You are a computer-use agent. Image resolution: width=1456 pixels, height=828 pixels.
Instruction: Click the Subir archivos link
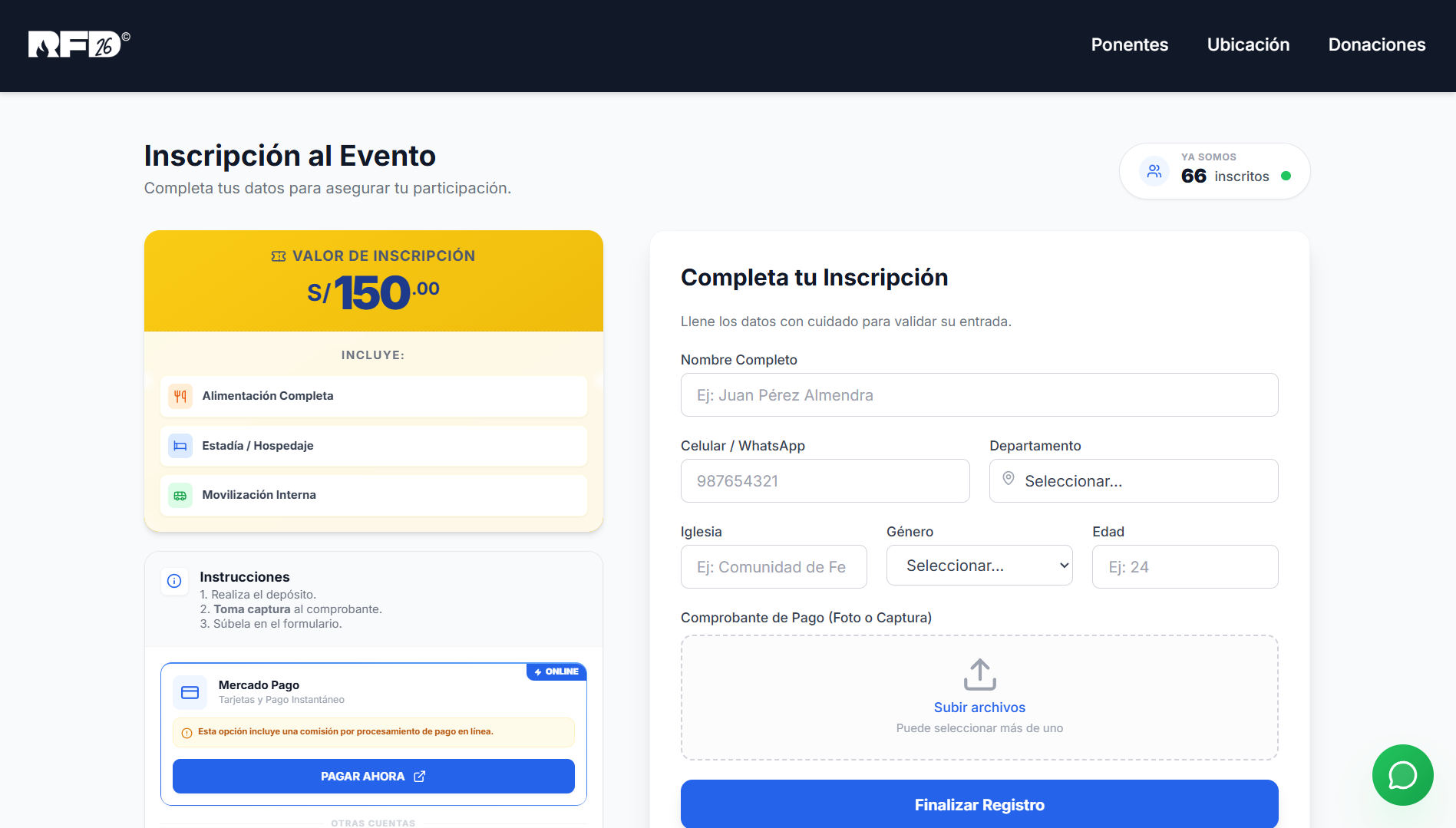coord(979,708)
